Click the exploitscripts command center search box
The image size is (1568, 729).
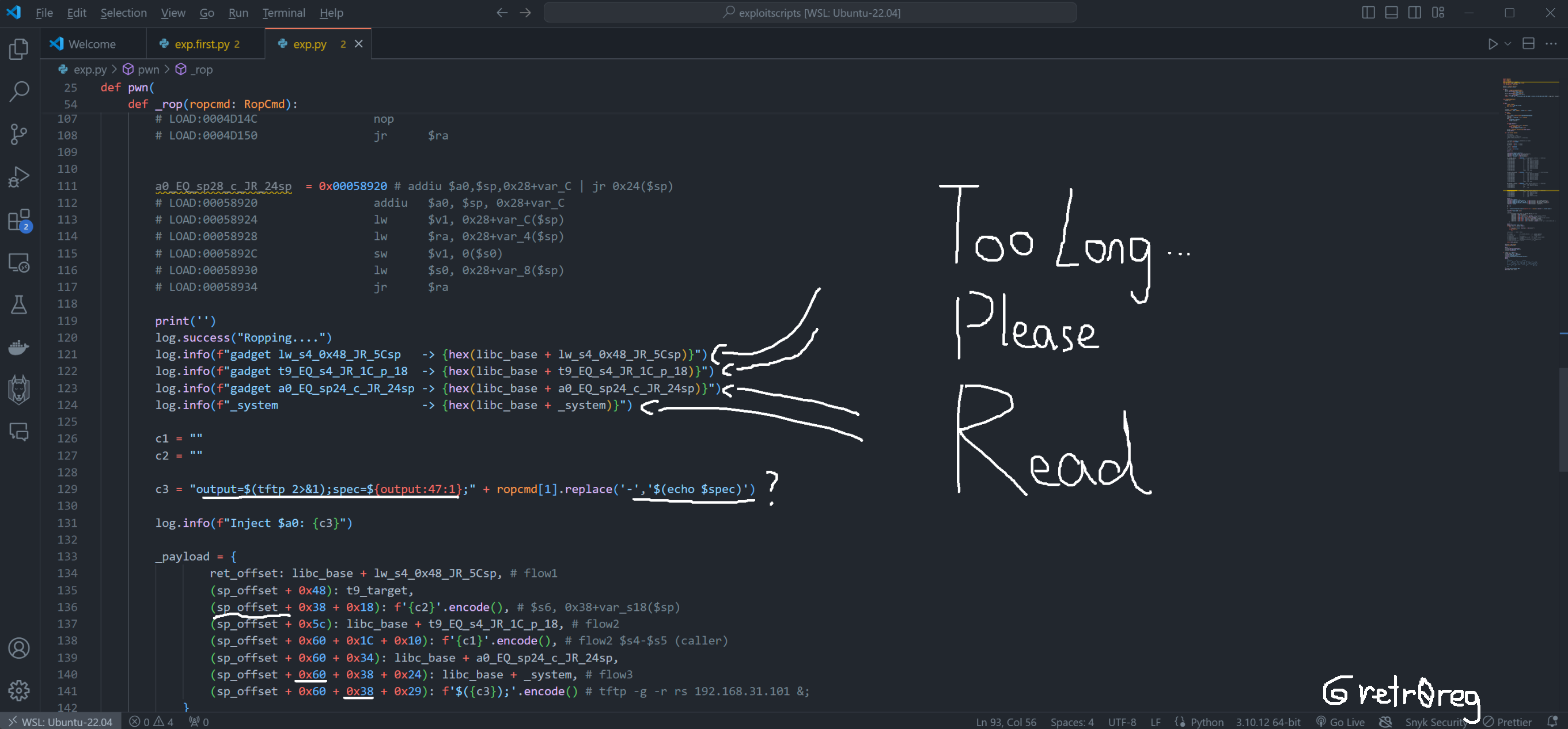click(809, 13)
